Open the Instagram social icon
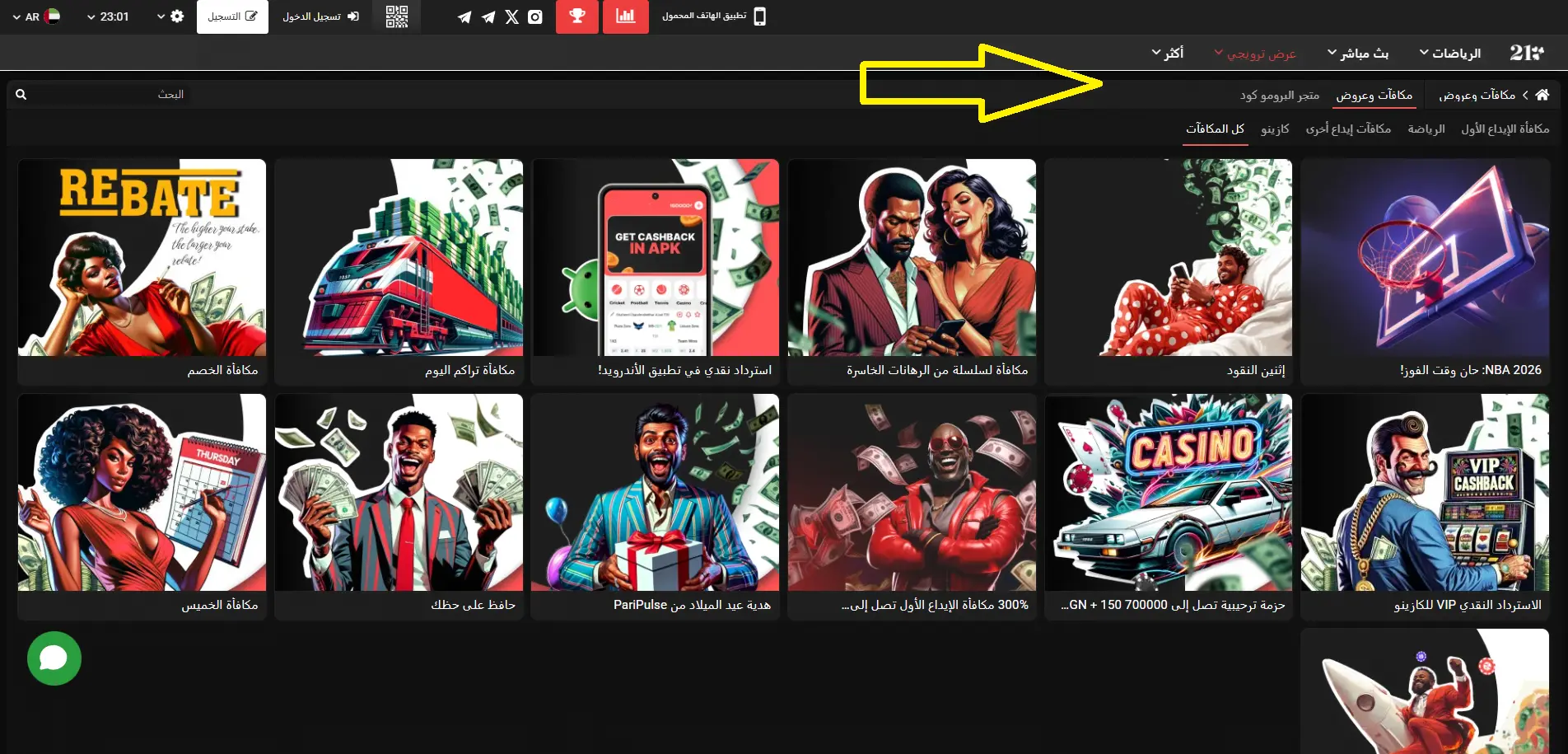Image resolution: width=1568 pixels, height=754 pixels. (535, 17)
